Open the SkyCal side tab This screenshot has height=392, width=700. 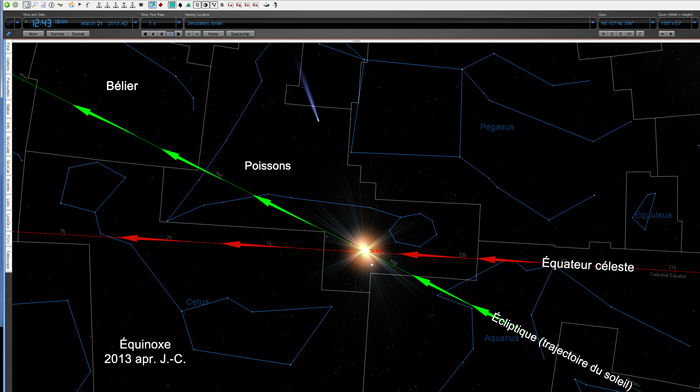click(8, 167)
